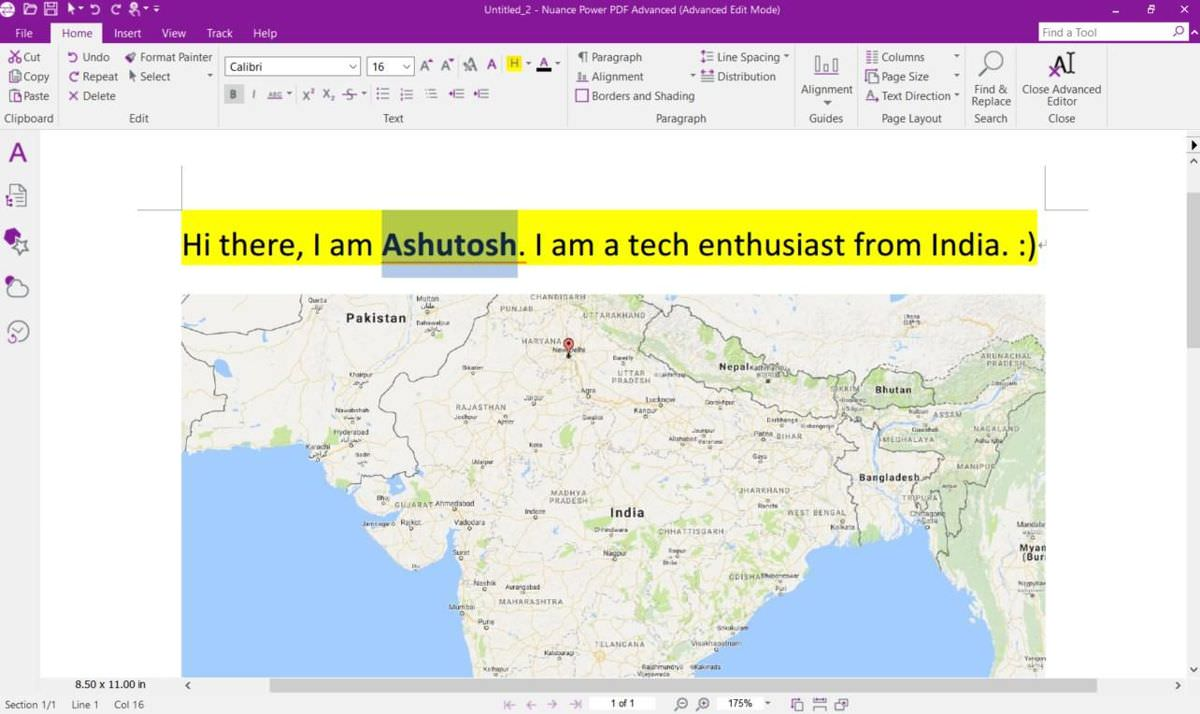This screenshot has height=714, width=1200.
Task: Switch to the Insert ribbon tab
Action: (x=128, y=33)
